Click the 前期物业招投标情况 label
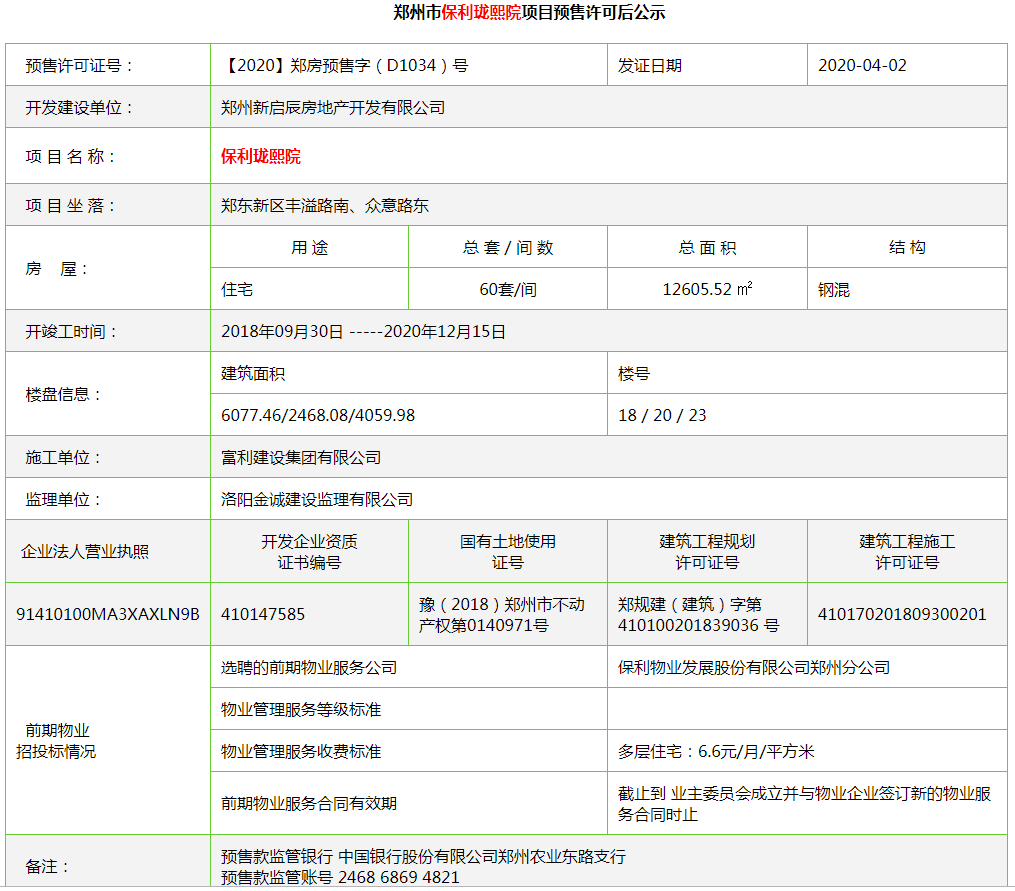 tap(56, 740)
